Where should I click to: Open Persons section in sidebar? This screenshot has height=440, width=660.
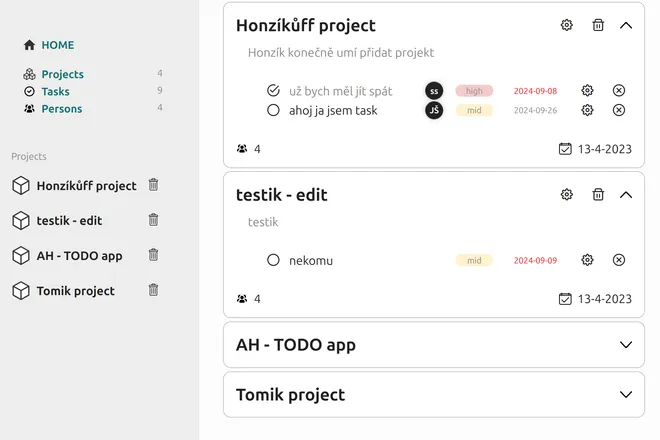pos(61,108)
